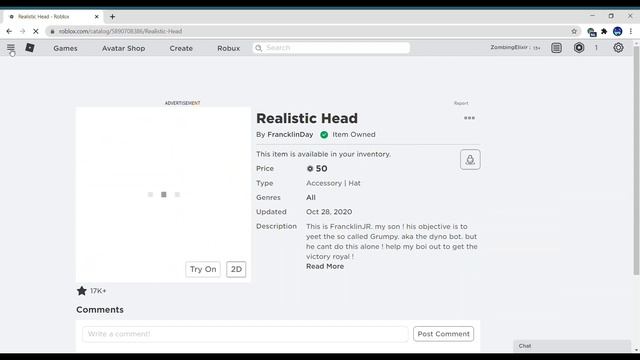Close the Realistic Head tab
This screenshot has width=640, height=360.
97,17
